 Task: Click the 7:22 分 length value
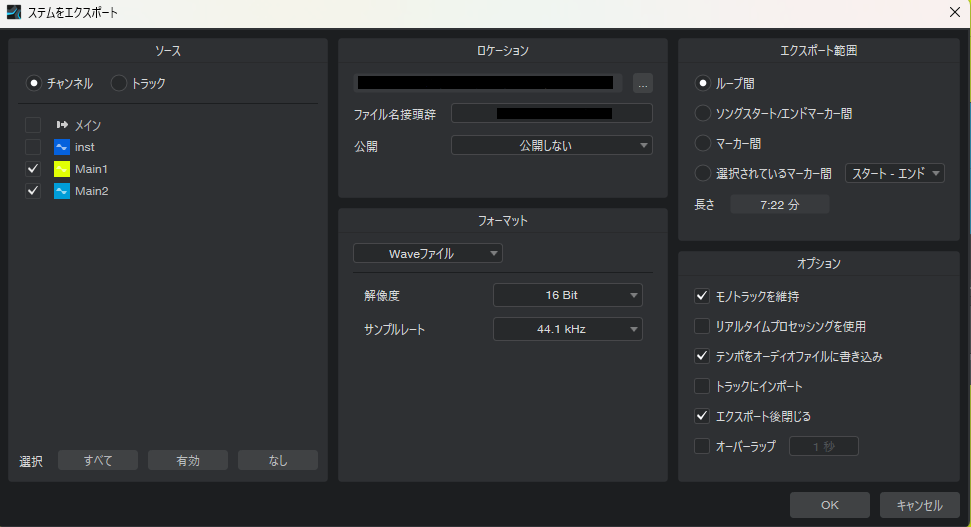[780, 205]
